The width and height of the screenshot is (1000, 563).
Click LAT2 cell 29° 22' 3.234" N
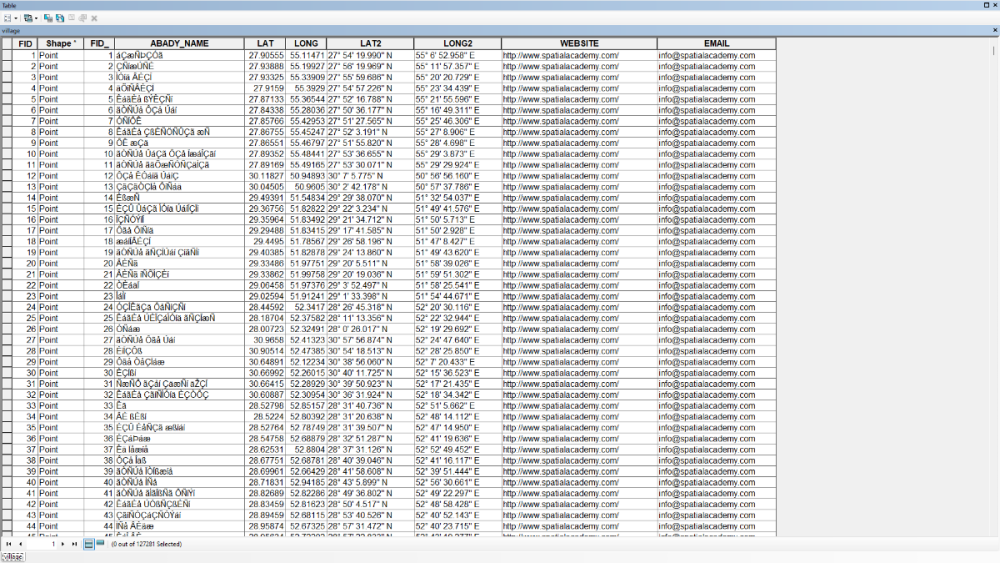point(371,208)
